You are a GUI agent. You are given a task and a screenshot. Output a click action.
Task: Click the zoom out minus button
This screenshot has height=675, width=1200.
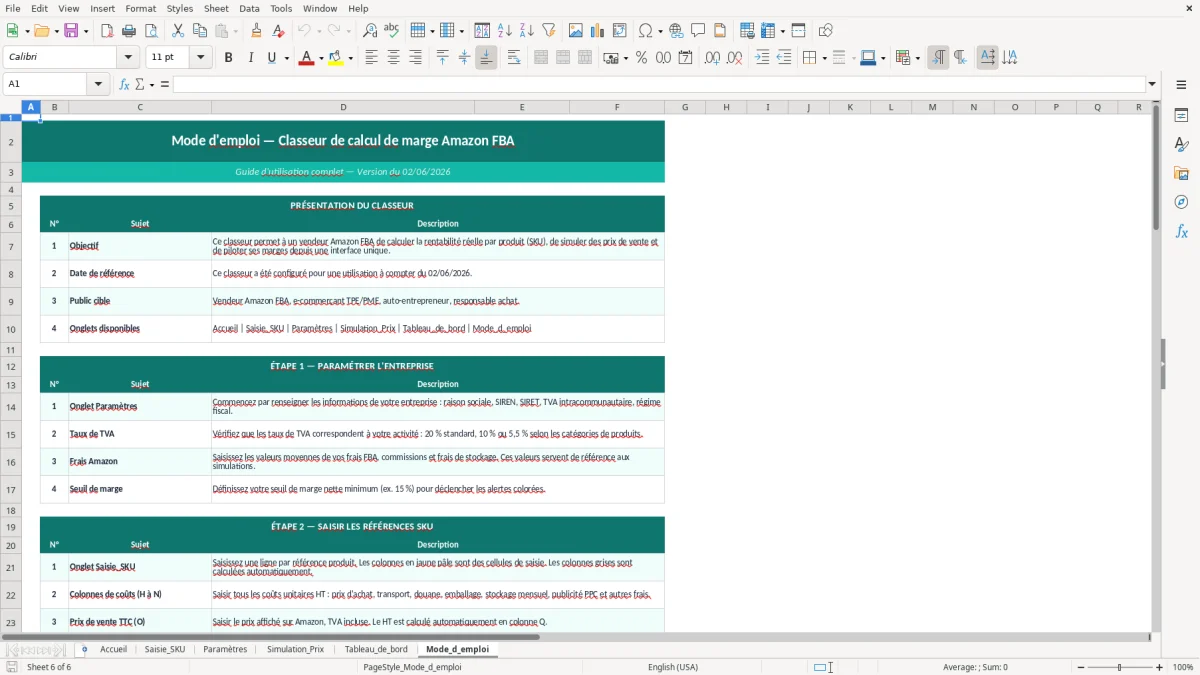click(1079, 667)
